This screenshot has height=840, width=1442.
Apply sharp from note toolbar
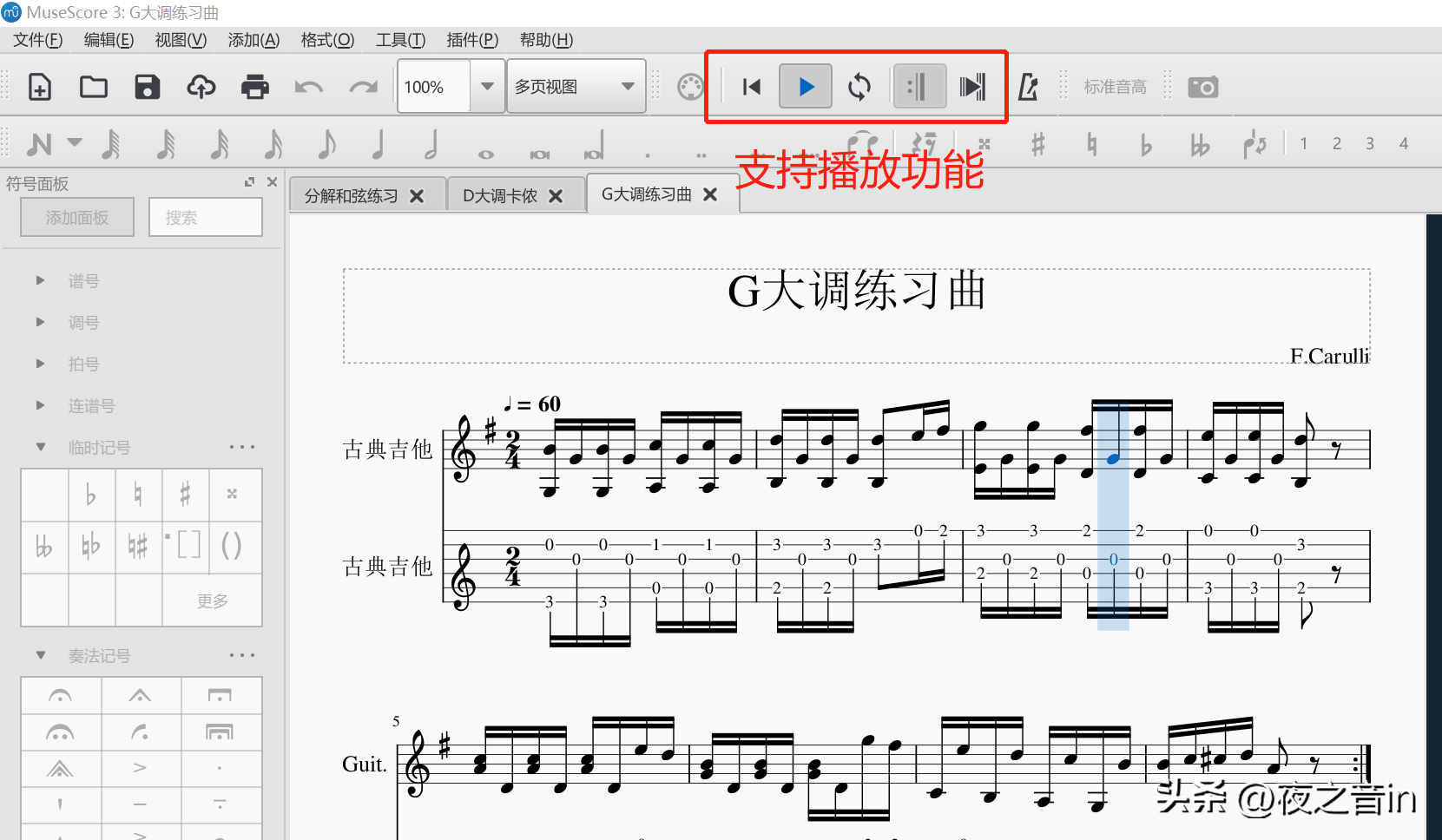(1037, 144)
